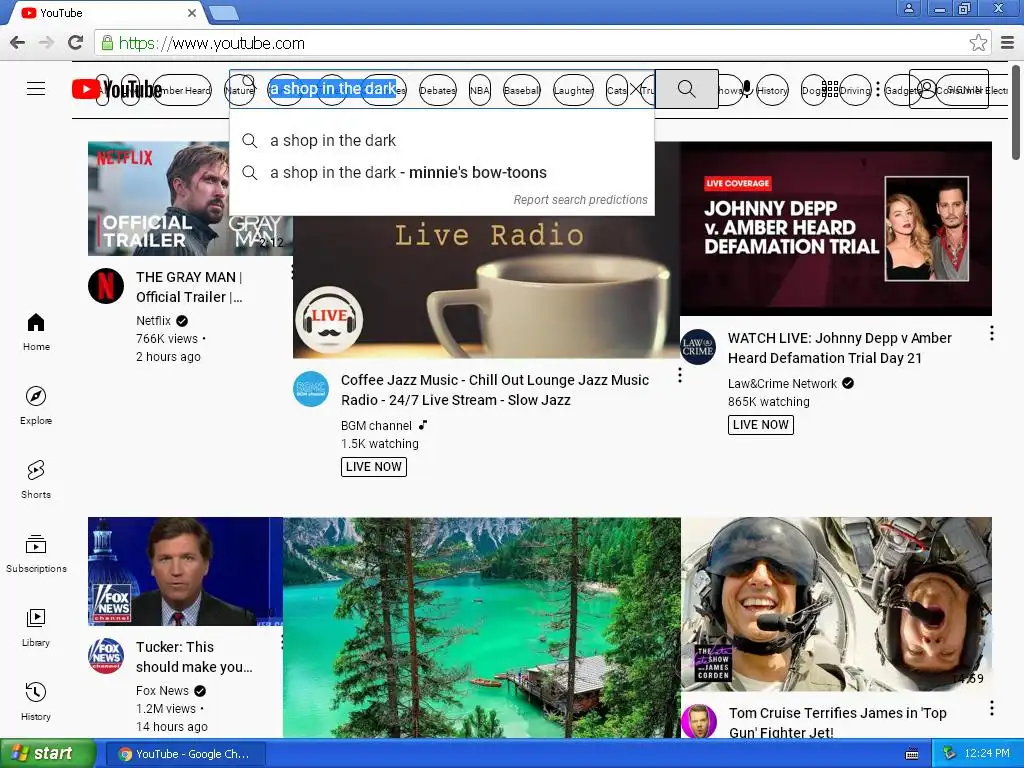The width and height of the screenshot is (1024, 768).
Task: Open the mountain lake video thumbnail
Action: [482, 627]
